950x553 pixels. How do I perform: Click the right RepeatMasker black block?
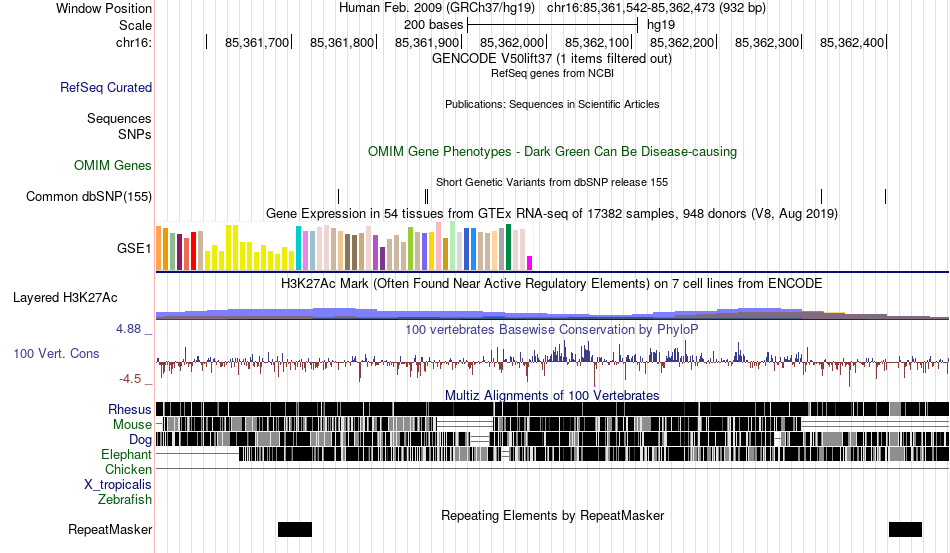pos(905,529)
